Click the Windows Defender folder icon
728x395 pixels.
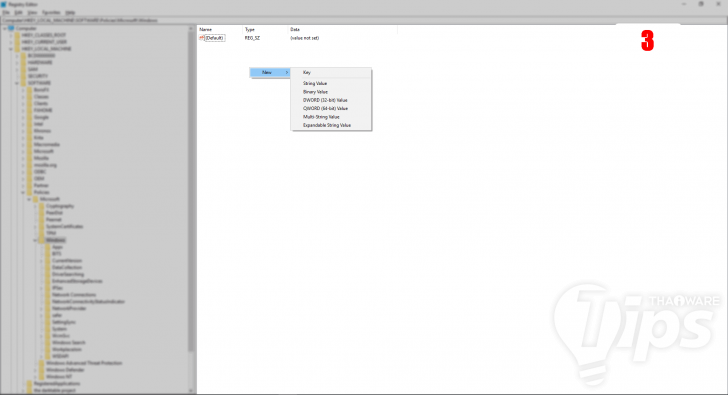41,370
